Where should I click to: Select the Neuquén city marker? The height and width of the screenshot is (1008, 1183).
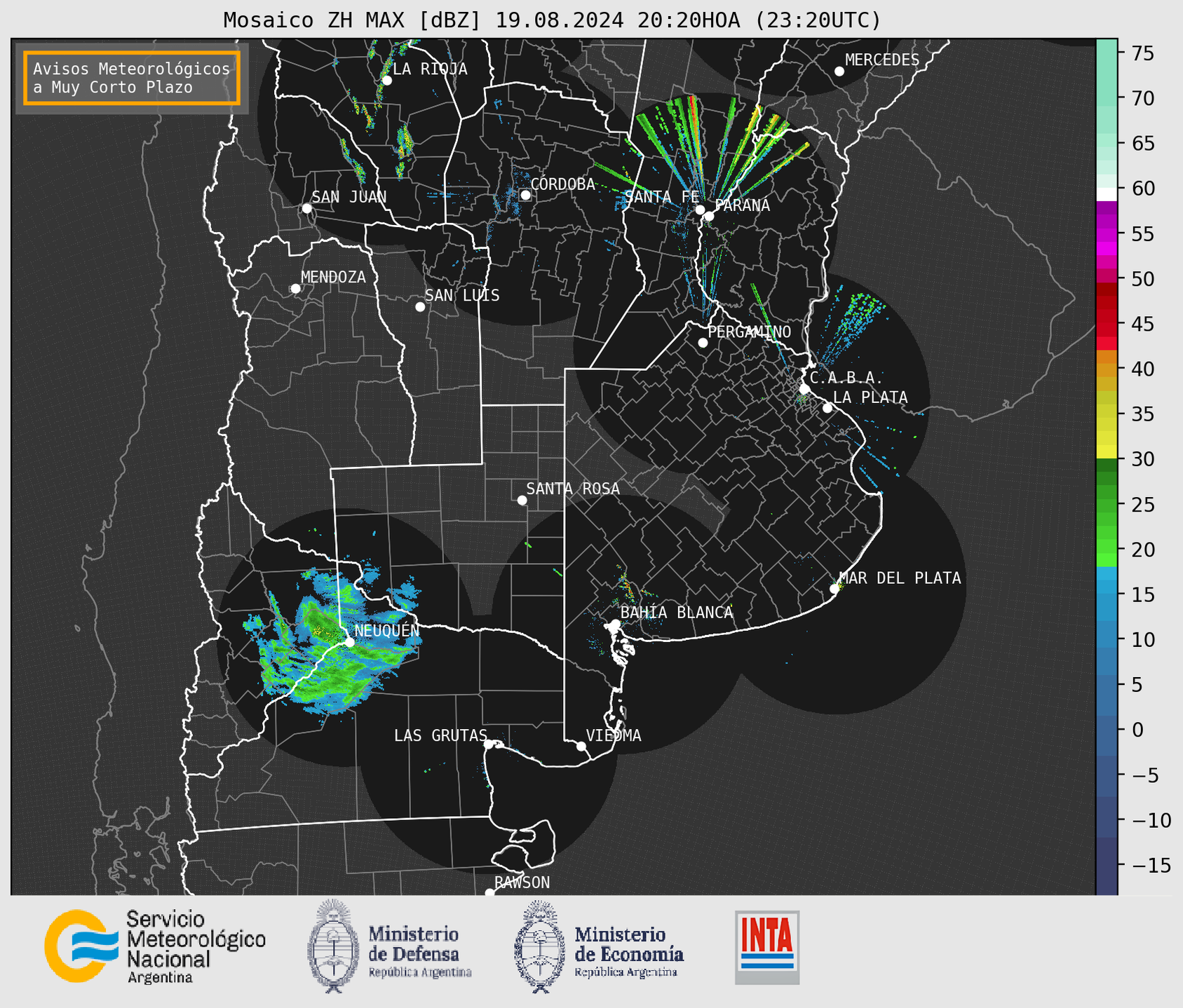349,642
